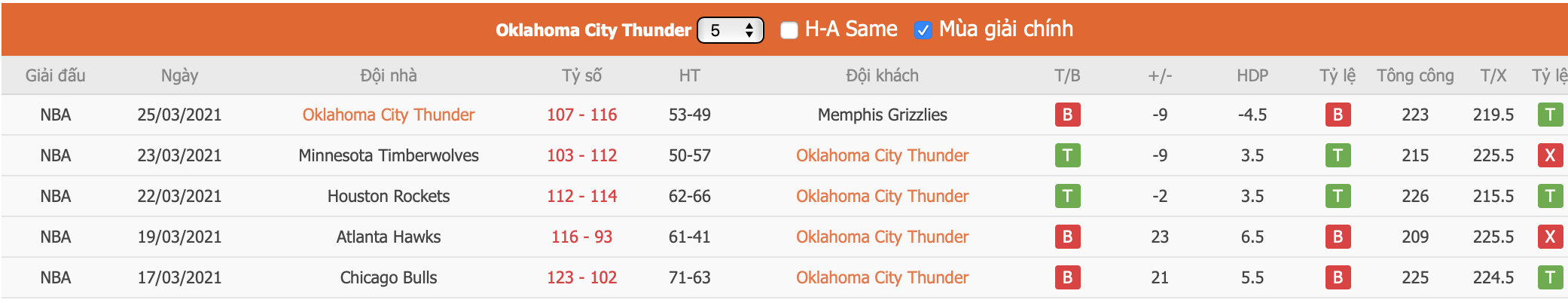Click the green T result badge for Minnesota Timberwolves game
The image size is (1568, 303).
(1067, 155)
